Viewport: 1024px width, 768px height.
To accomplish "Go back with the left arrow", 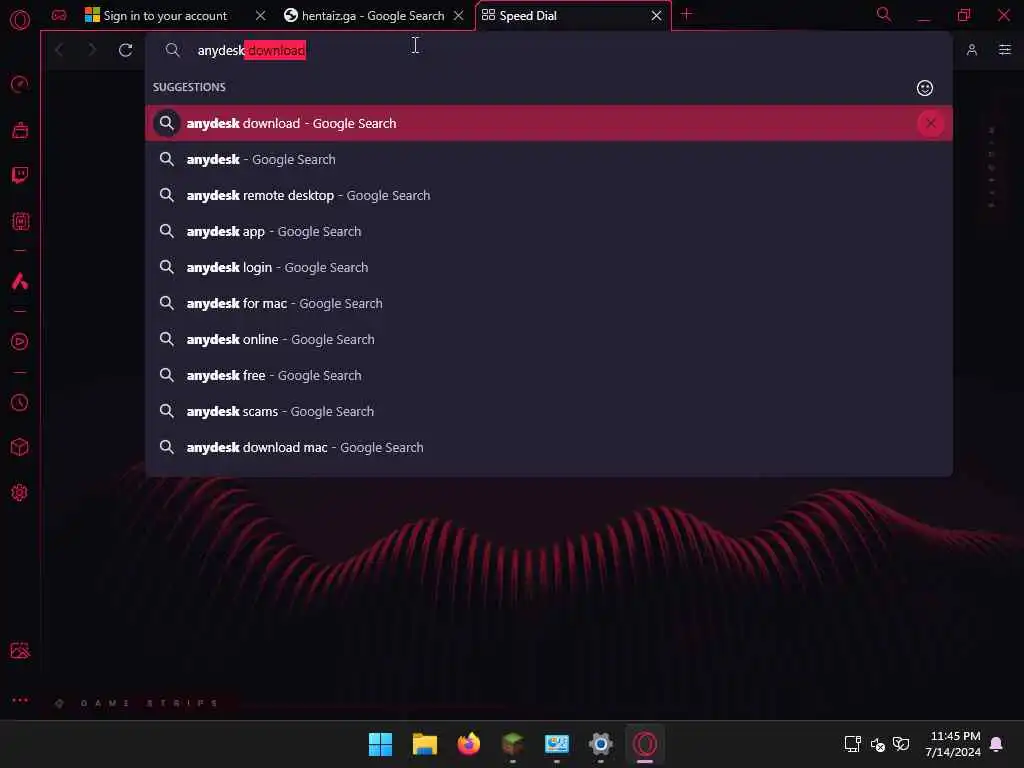I will [59, 50].
